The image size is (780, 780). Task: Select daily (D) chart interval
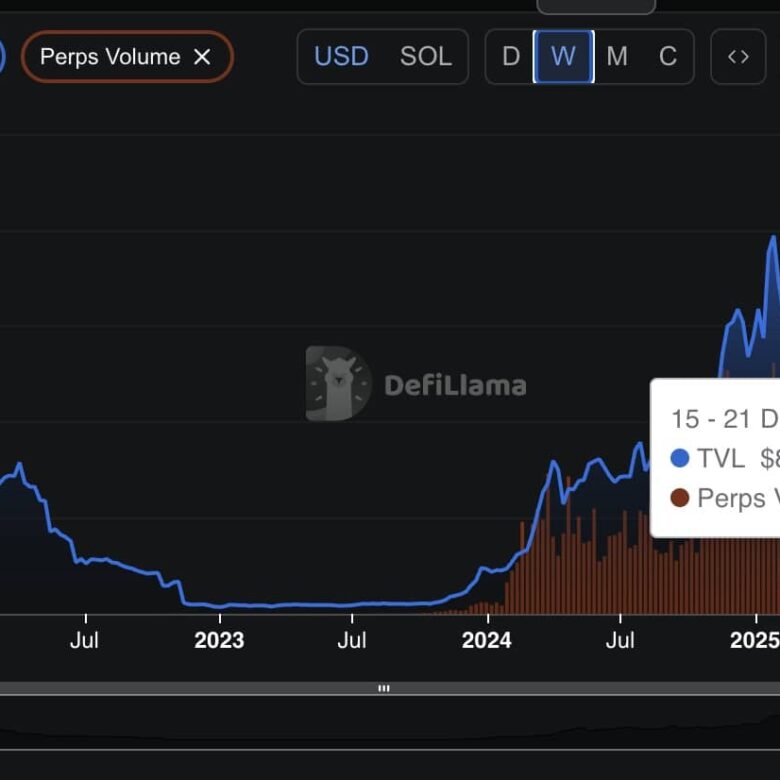point(510,57)
